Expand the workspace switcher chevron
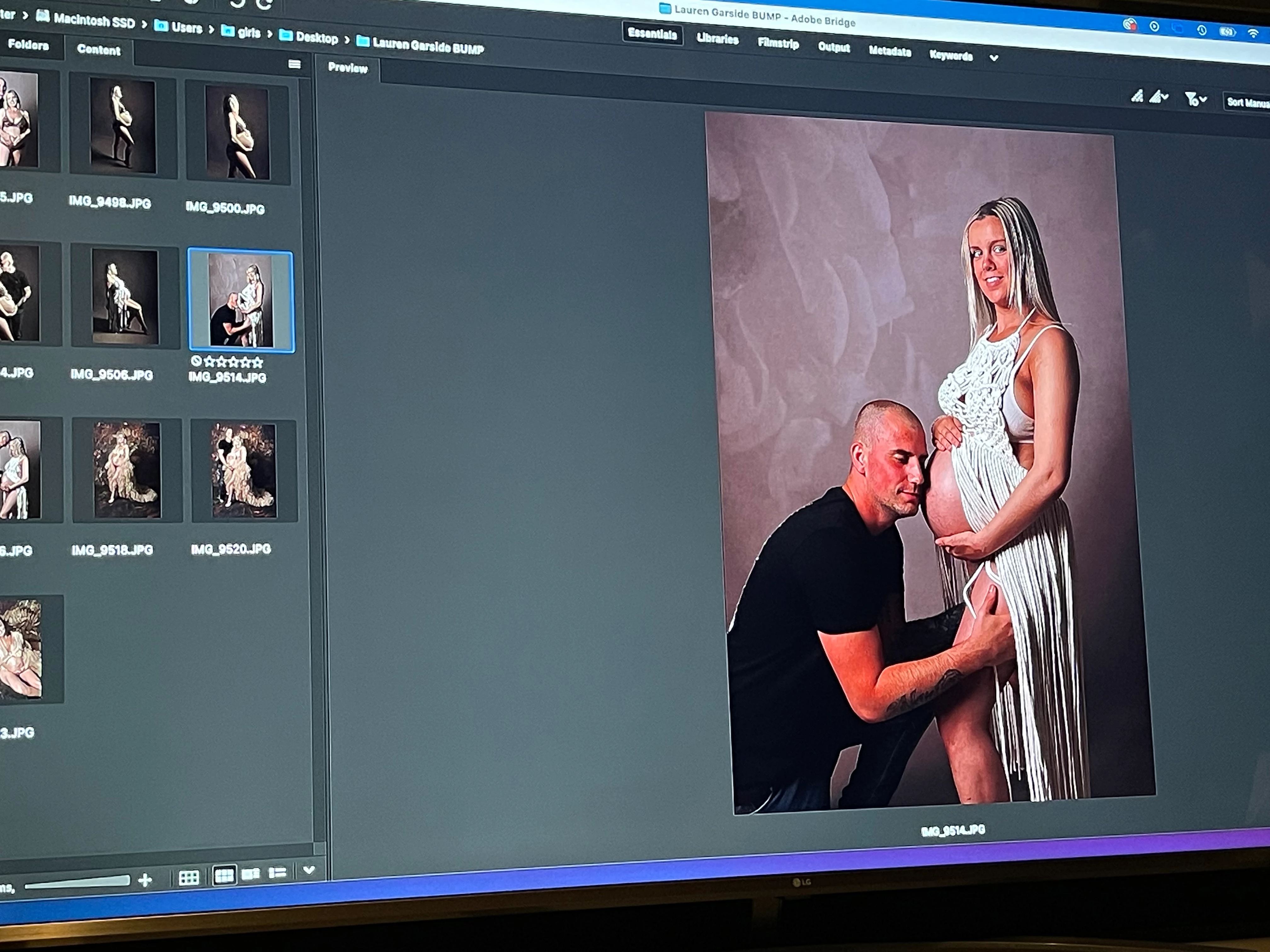This screenshot has width=1270, height=952. (x=994, y=58)
